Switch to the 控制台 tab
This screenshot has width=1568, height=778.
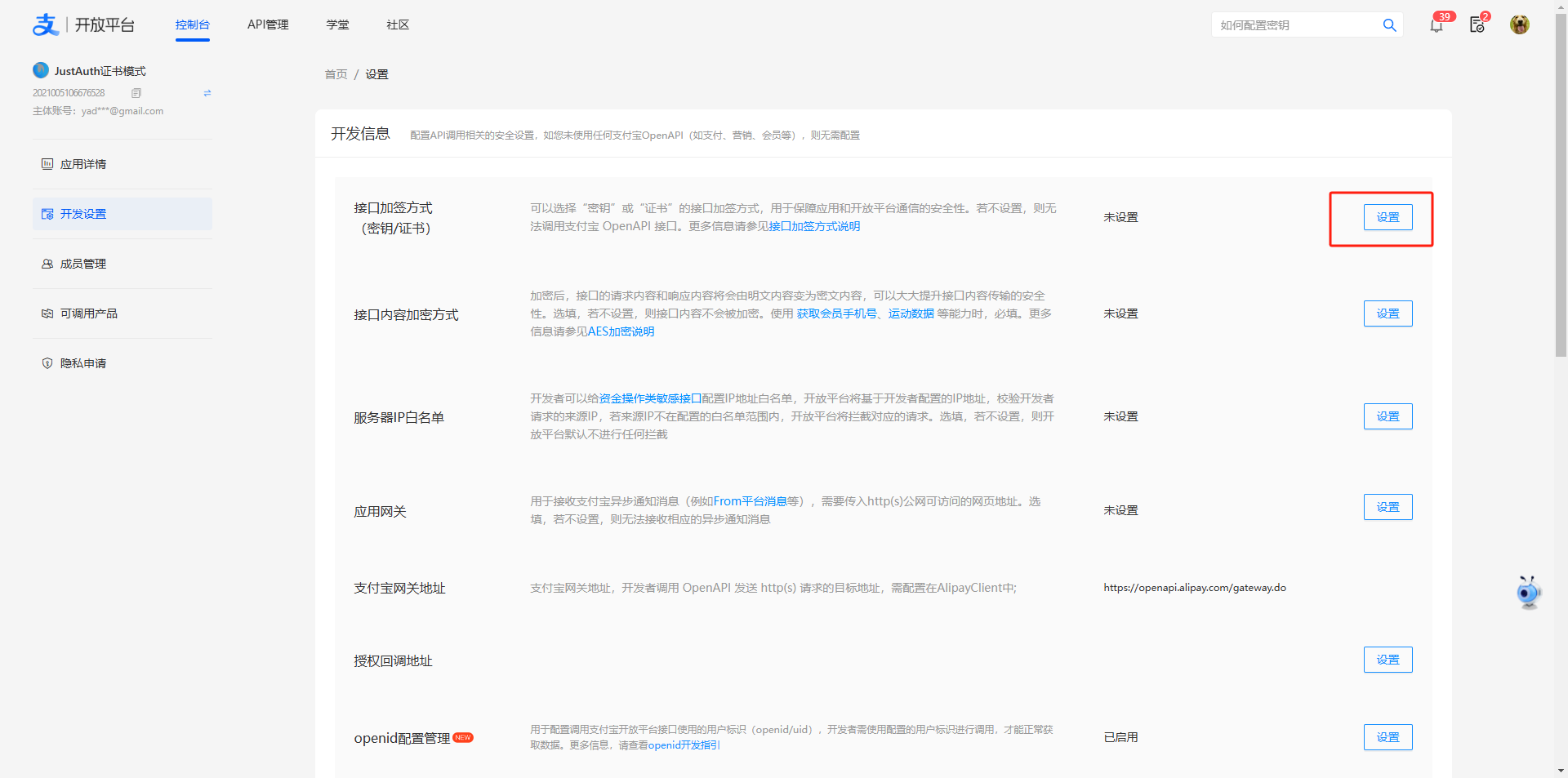(193, 24)
